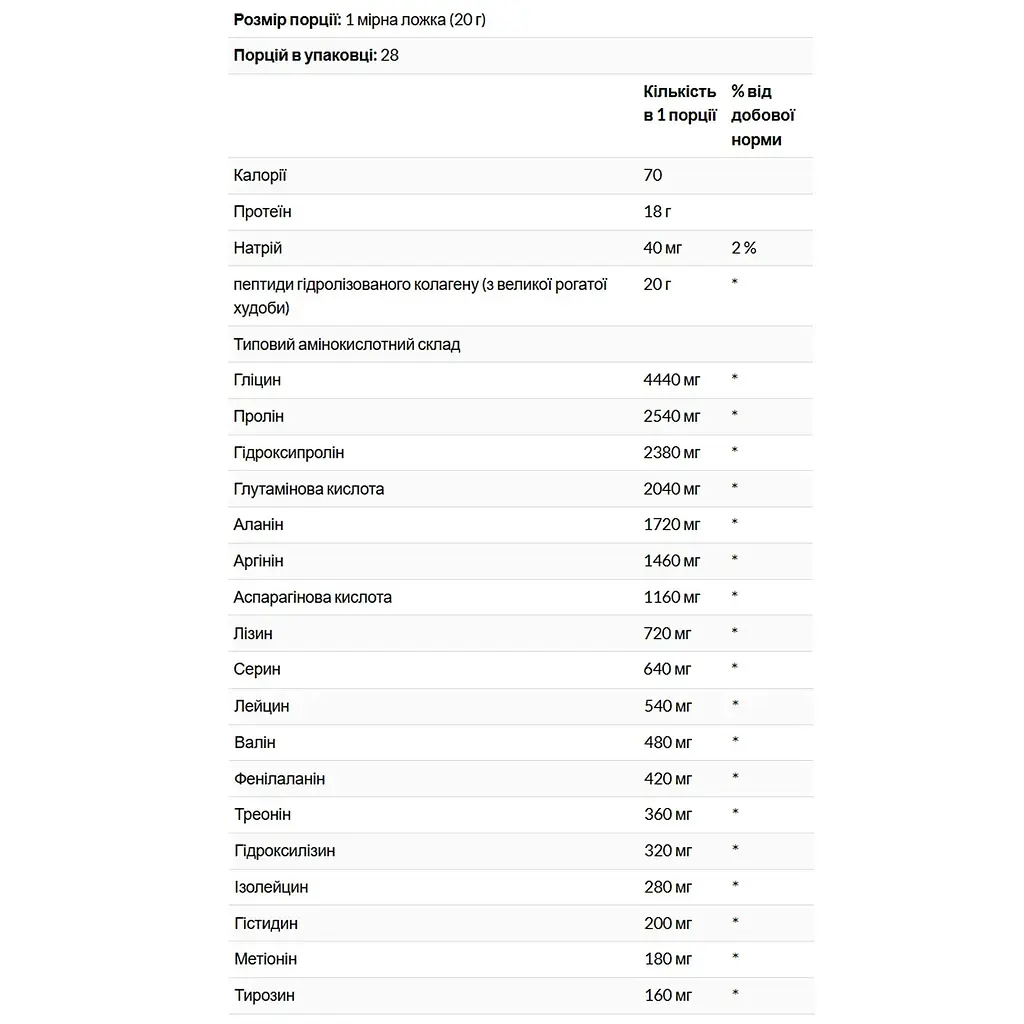Click the asterisk in the Аланін row

pyautogui.click(x=735, y=522)
